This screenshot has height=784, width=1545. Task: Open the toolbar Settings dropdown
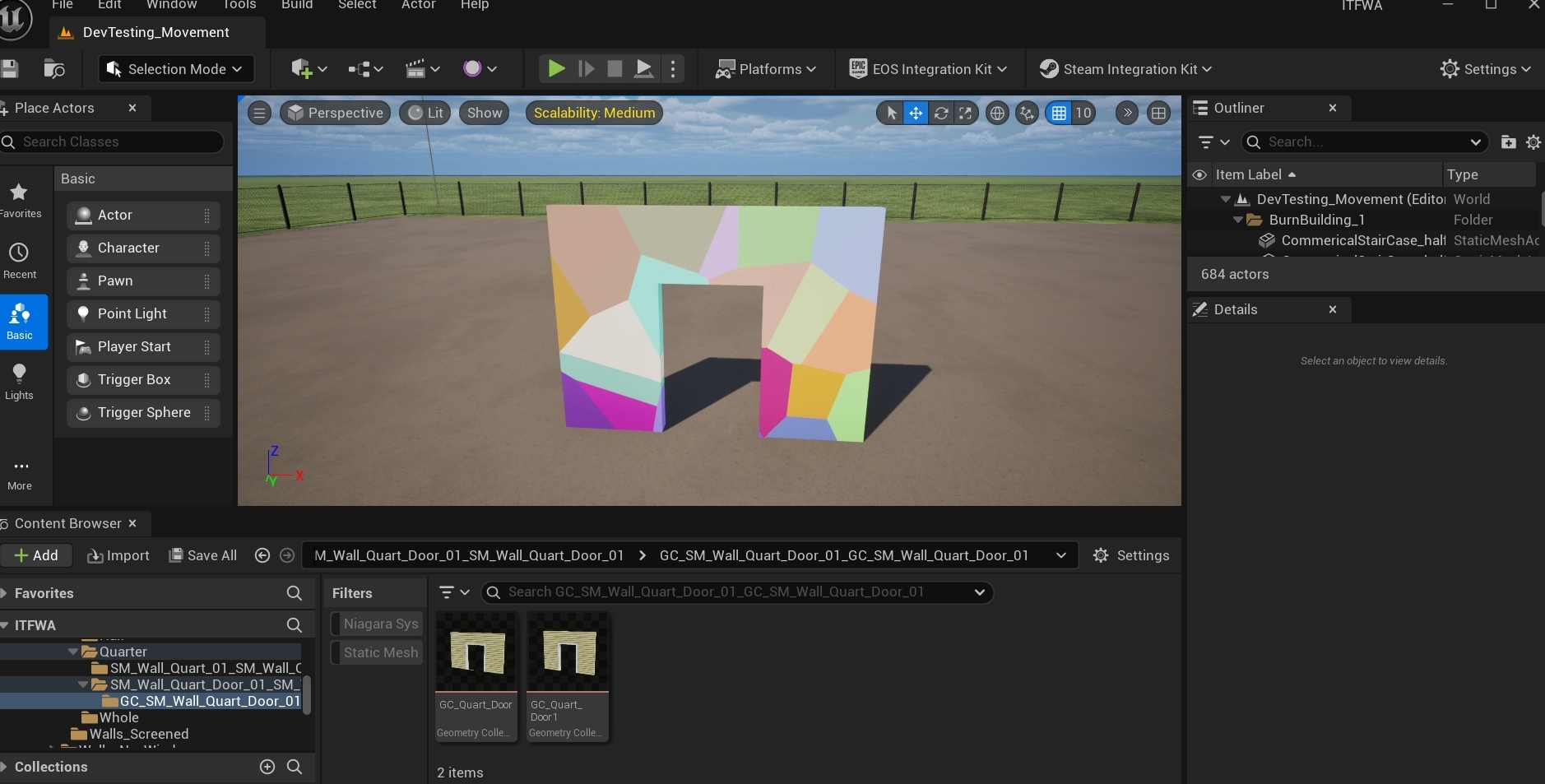coord(1486,69)
